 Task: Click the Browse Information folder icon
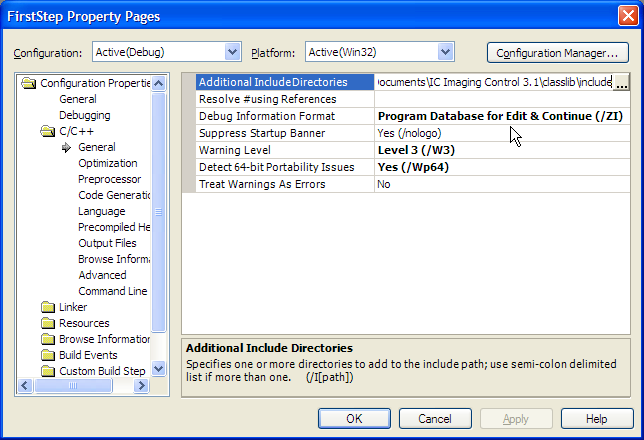[x=47, y=339]
